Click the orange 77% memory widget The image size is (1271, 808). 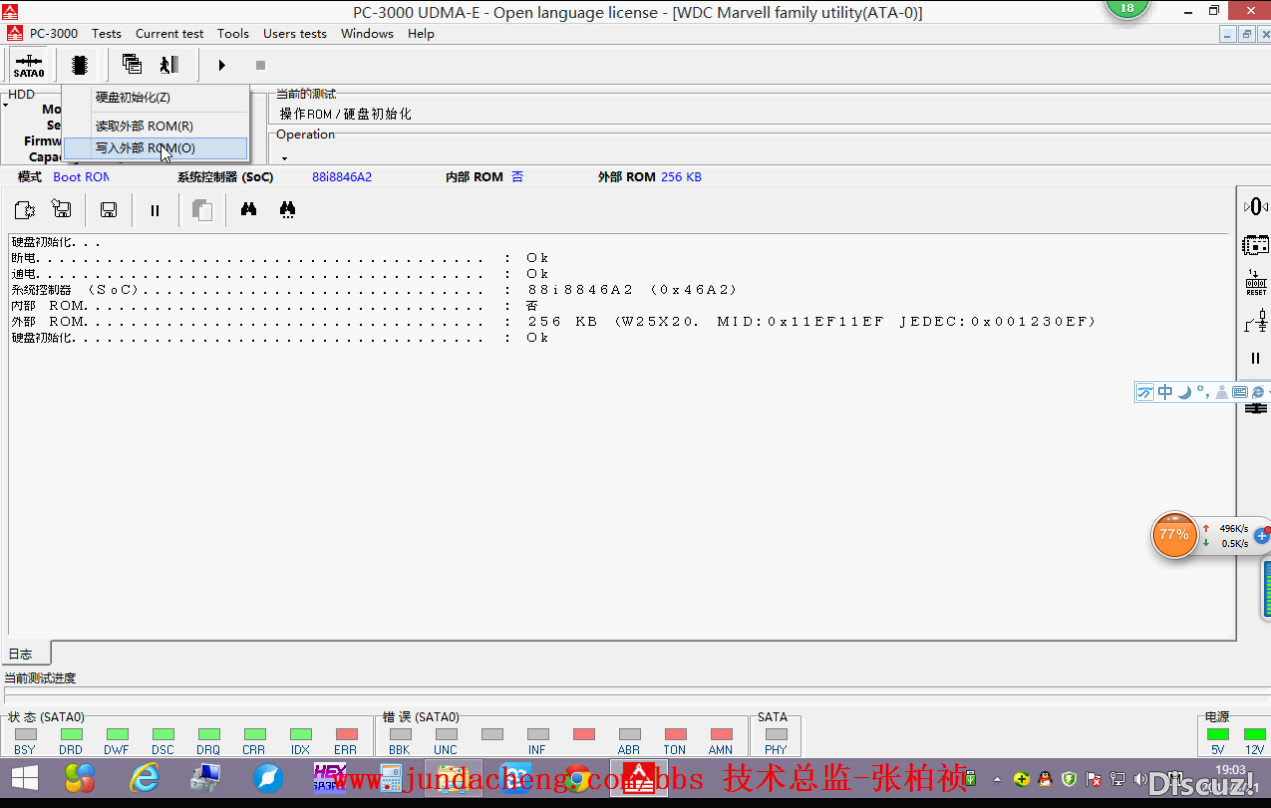tap(1174, 535)
